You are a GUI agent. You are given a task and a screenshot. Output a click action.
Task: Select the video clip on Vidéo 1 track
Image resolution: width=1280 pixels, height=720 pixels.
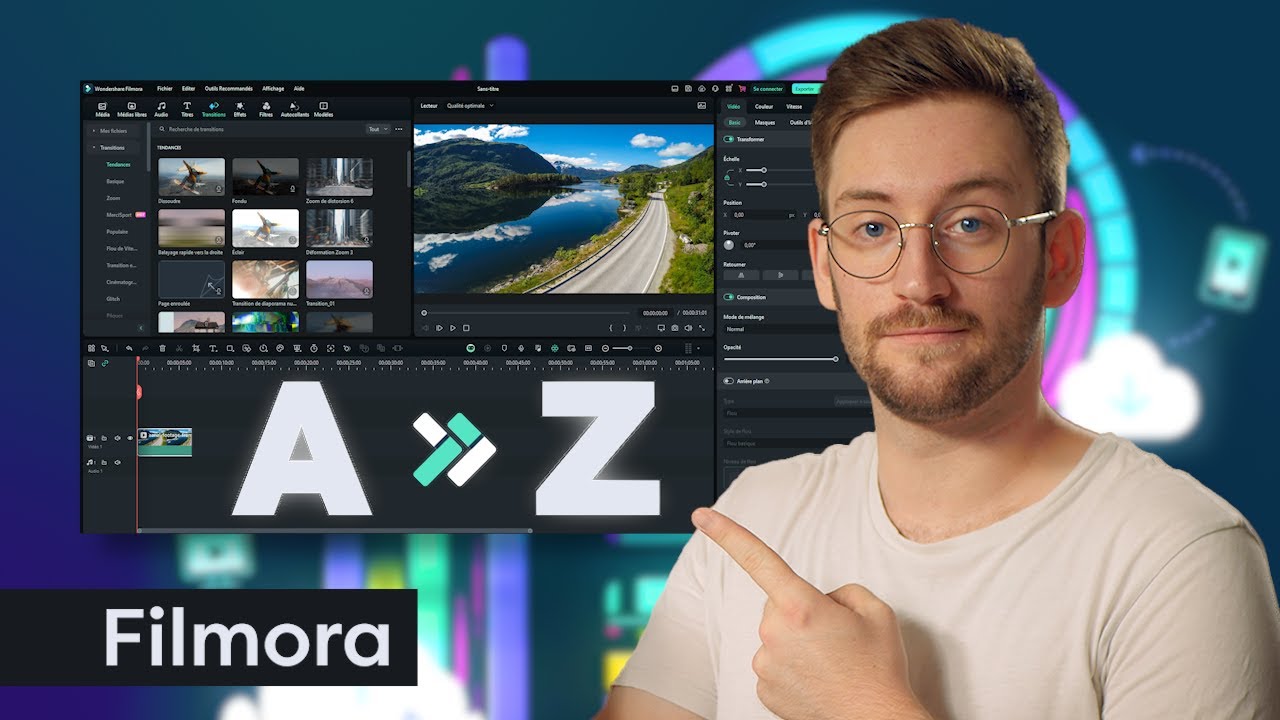tap(165, 442)
